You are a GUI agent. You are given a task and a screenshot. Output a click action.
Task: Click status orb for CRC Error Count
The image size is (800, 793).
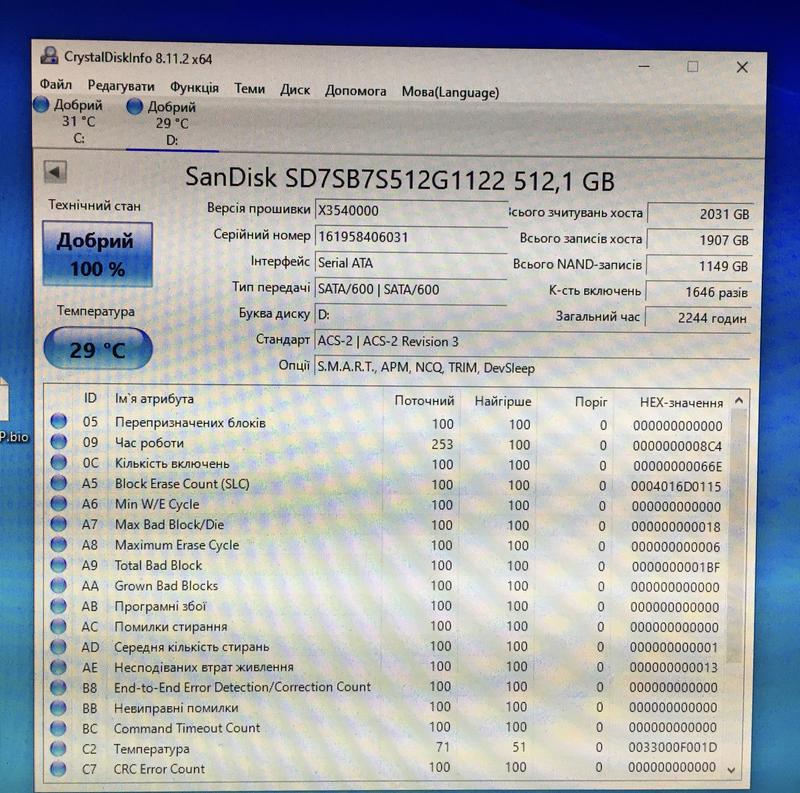59,769
